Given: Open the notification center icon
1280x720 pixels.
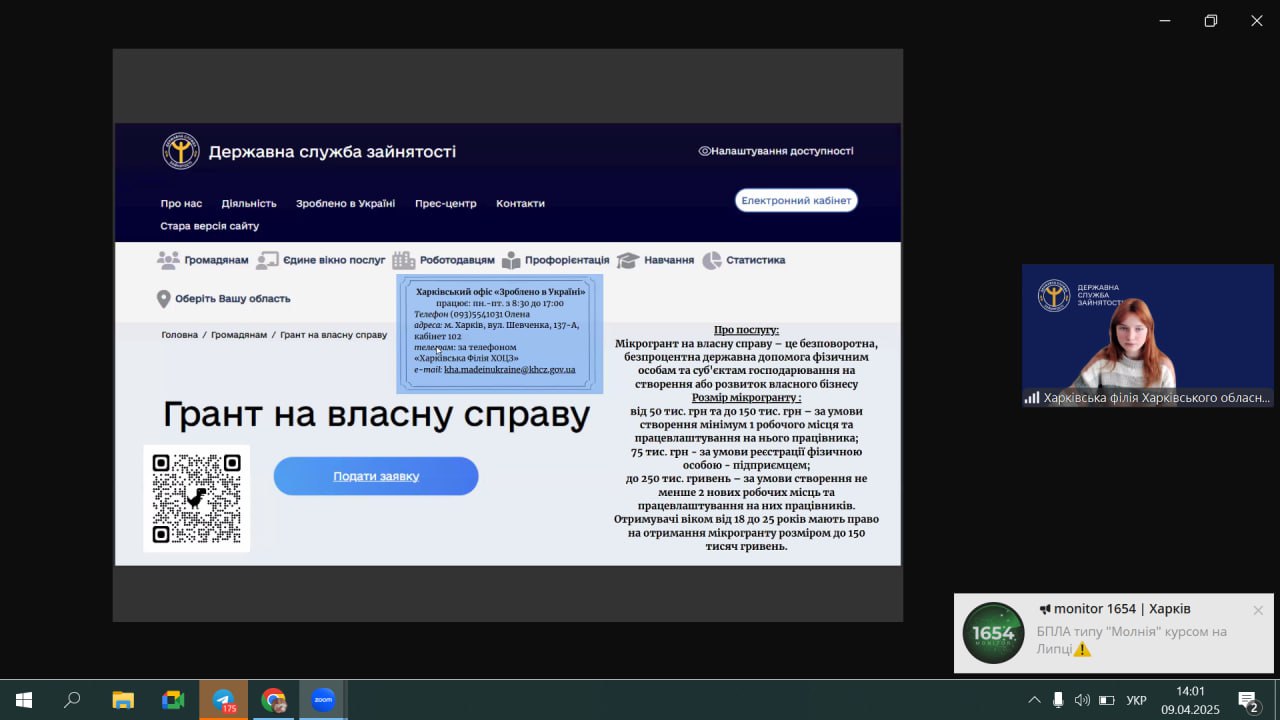Looking at the screenshot, I should tap(1247, 700).
